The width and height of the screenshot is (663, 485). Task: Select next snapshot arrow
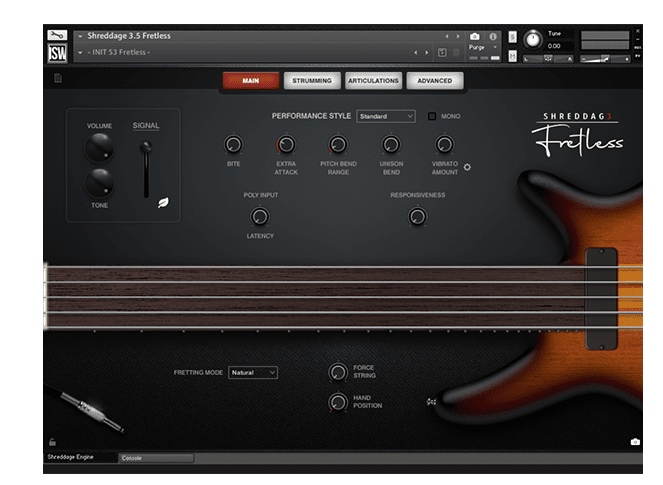click(x=427, y=52)
